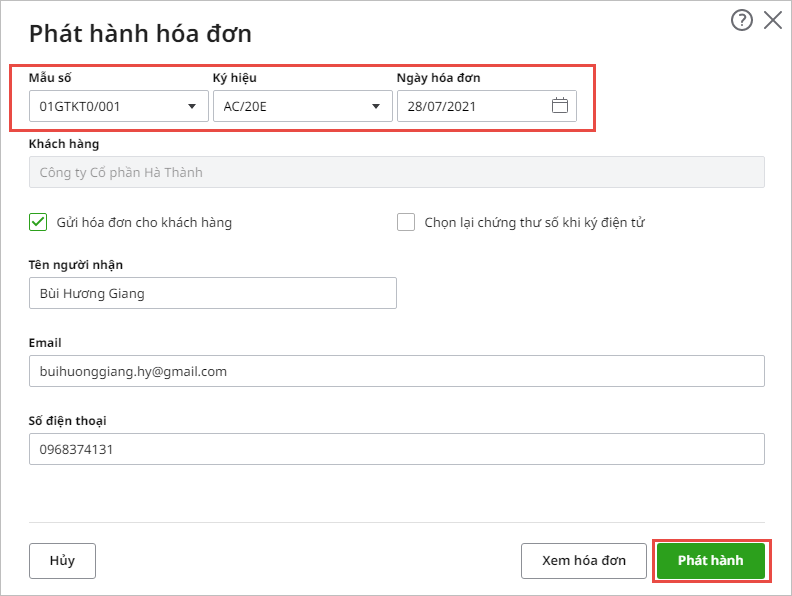The height and width of the screenshot is (596, 792).
Task: Click the Ngày hóa đơn field label
Action: pos(438,78)
